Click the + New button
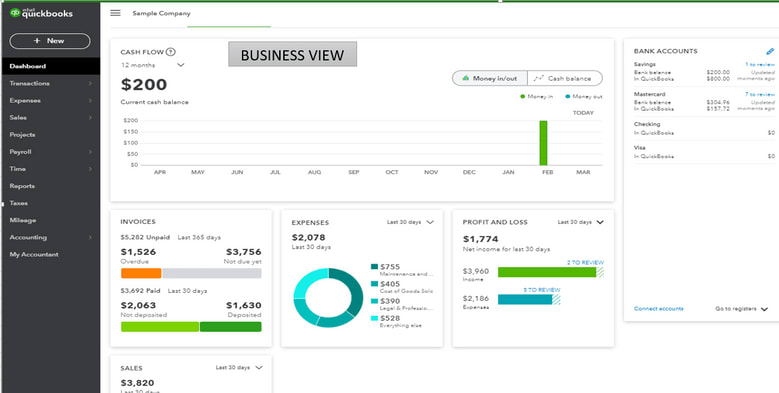Screen dimensions: 779x393 pyautogui.click(x=50, y=41)
